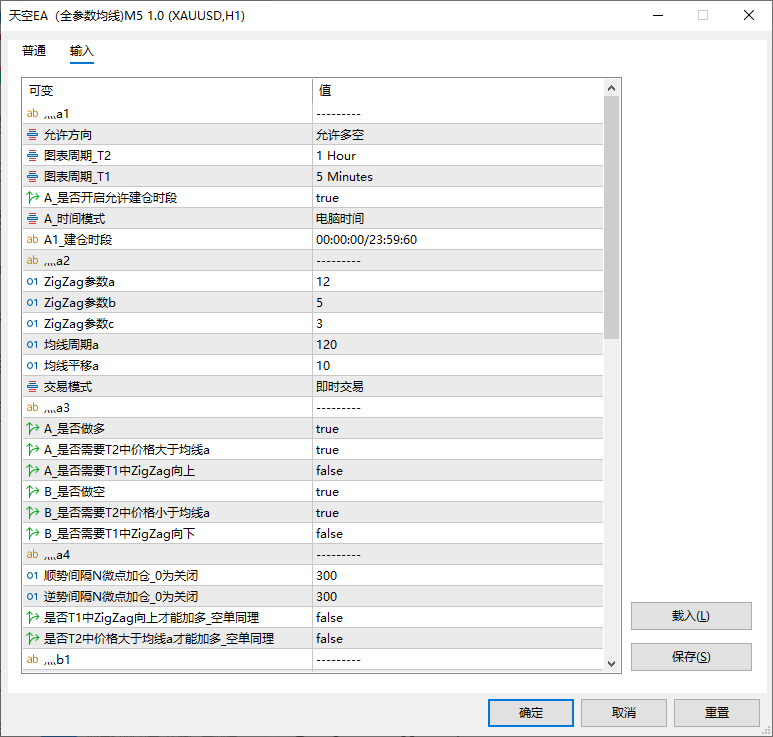Click the 重置 button
Viewport: 773px width, 737px height.
716,712
